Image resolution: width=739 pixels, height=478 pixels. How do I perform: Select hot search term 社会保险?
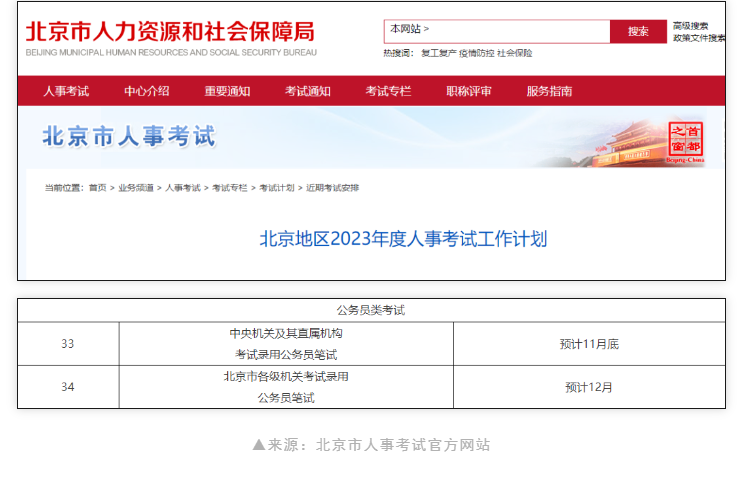pos(515,53)
